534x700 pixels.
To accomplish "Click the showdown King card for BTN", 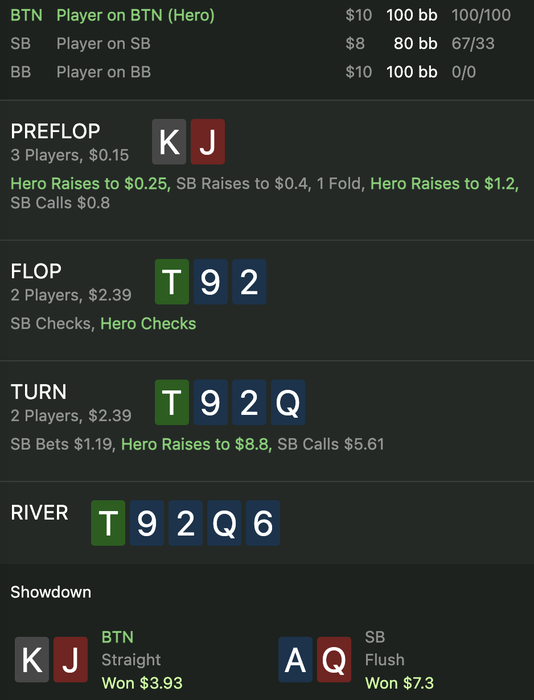I will coord(32,659).
